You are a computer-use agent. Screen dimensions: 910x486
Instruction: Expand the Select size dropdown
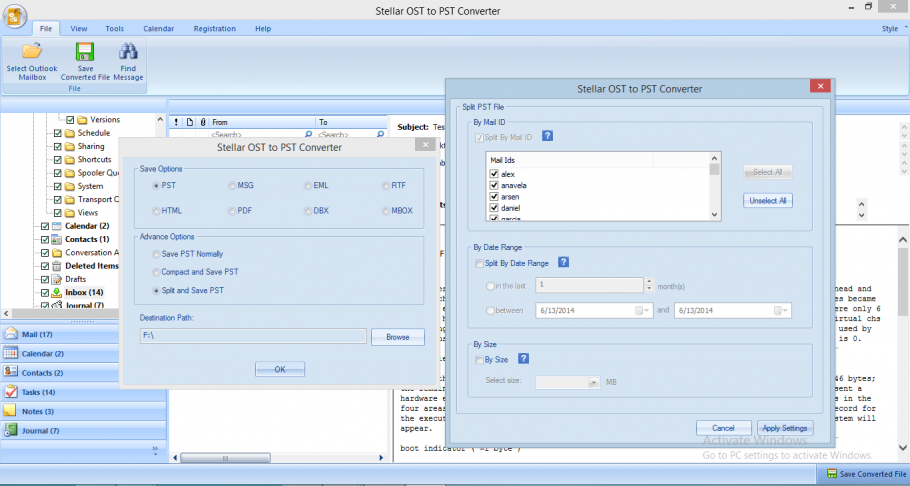pos(593,381)
